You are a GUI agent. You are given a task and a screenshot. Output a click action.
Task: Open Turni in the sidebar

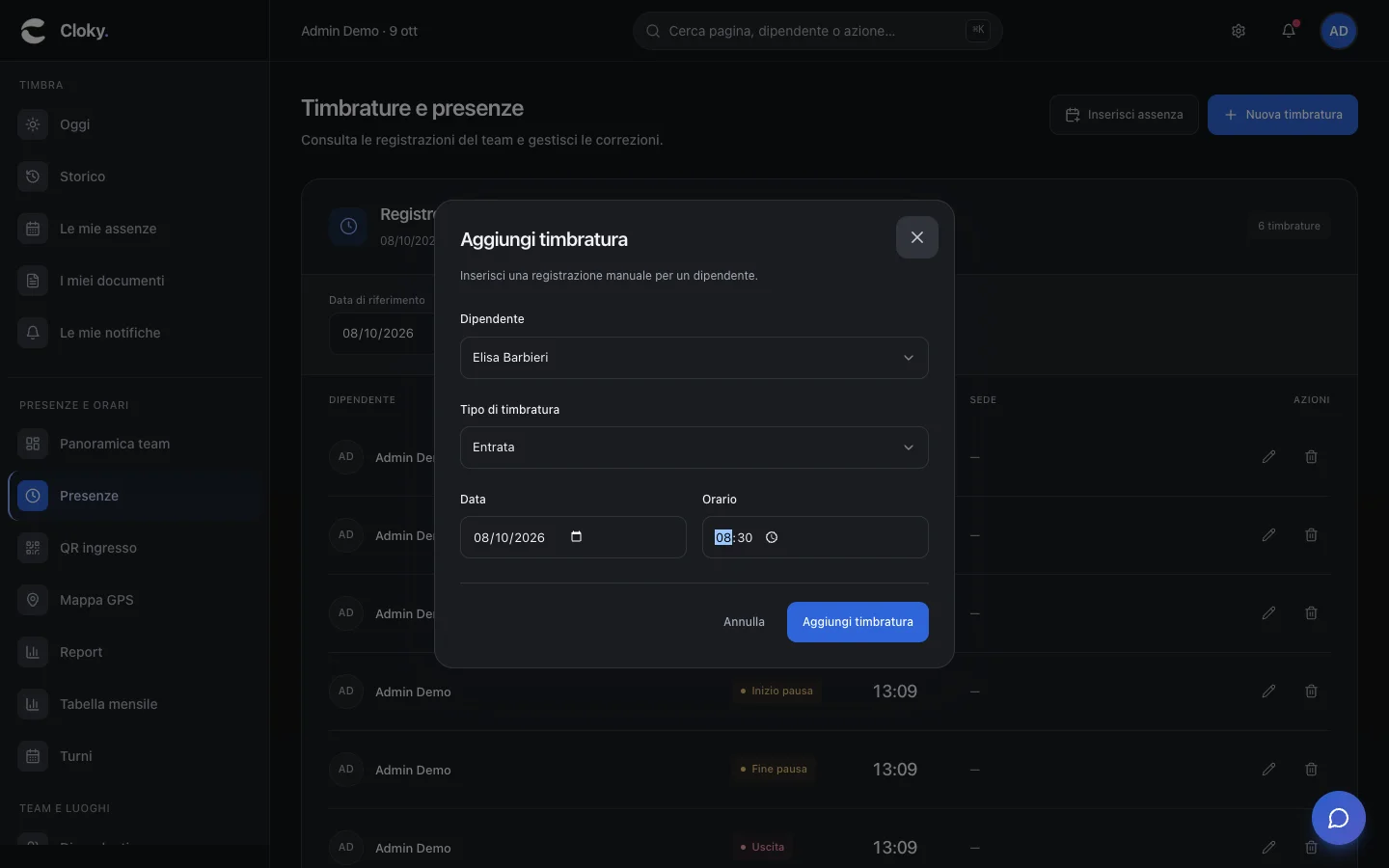(134, 756)
